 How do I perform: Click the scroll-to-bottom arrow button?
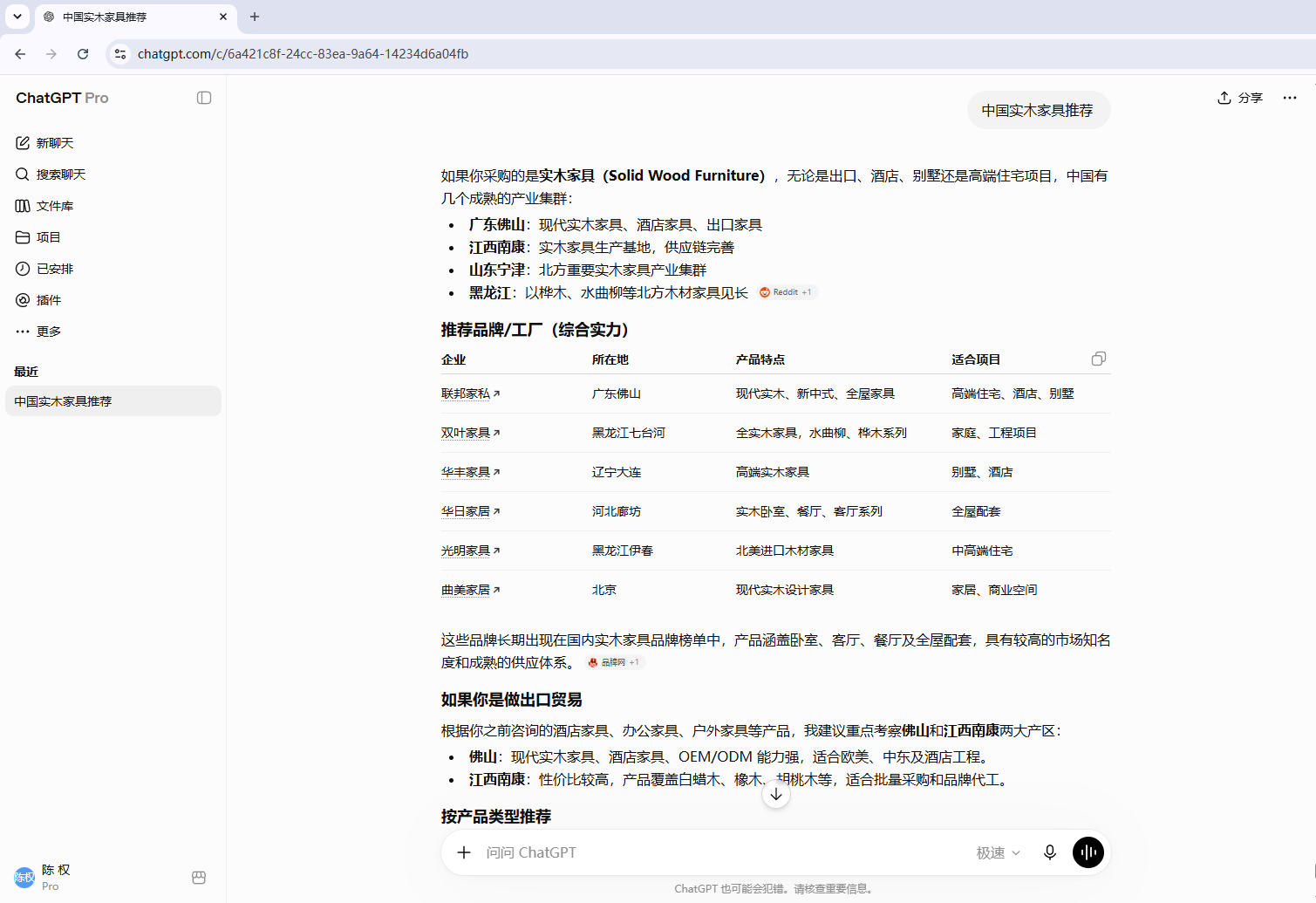pyautogui.click(x=776, y=795)
